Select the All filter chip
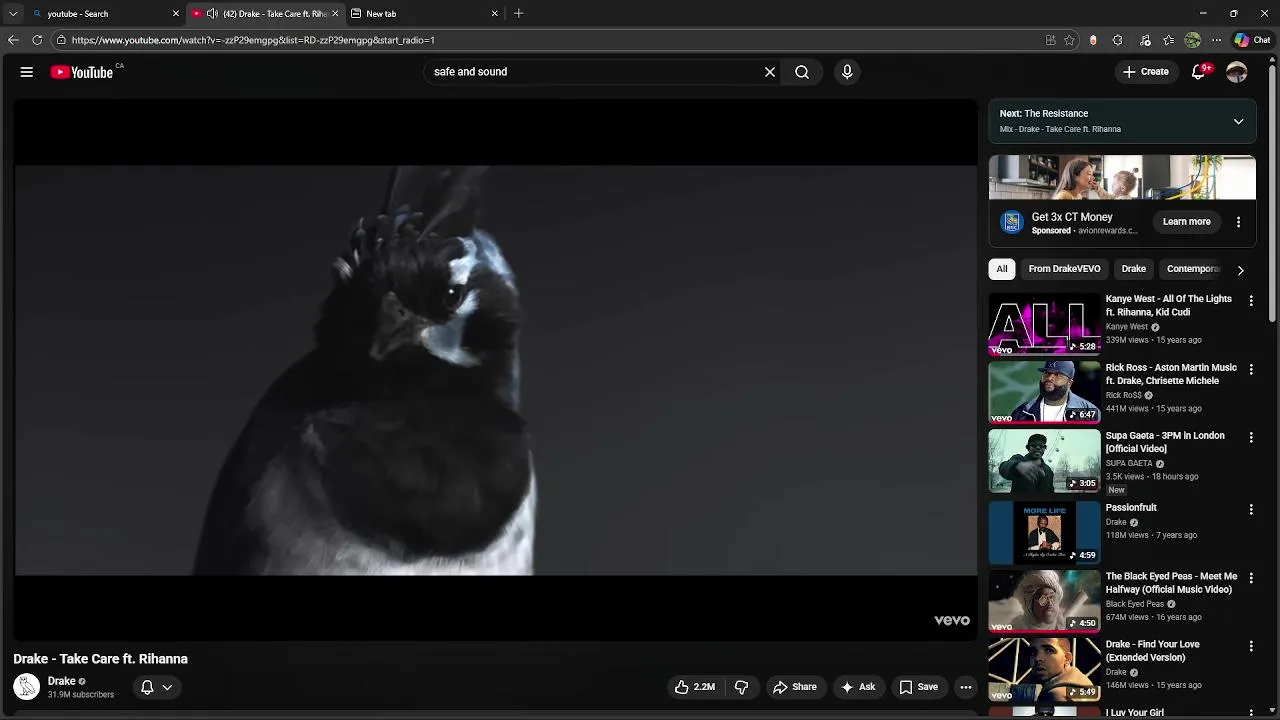The image size is (1280, 720). [x=1002, y=269]
